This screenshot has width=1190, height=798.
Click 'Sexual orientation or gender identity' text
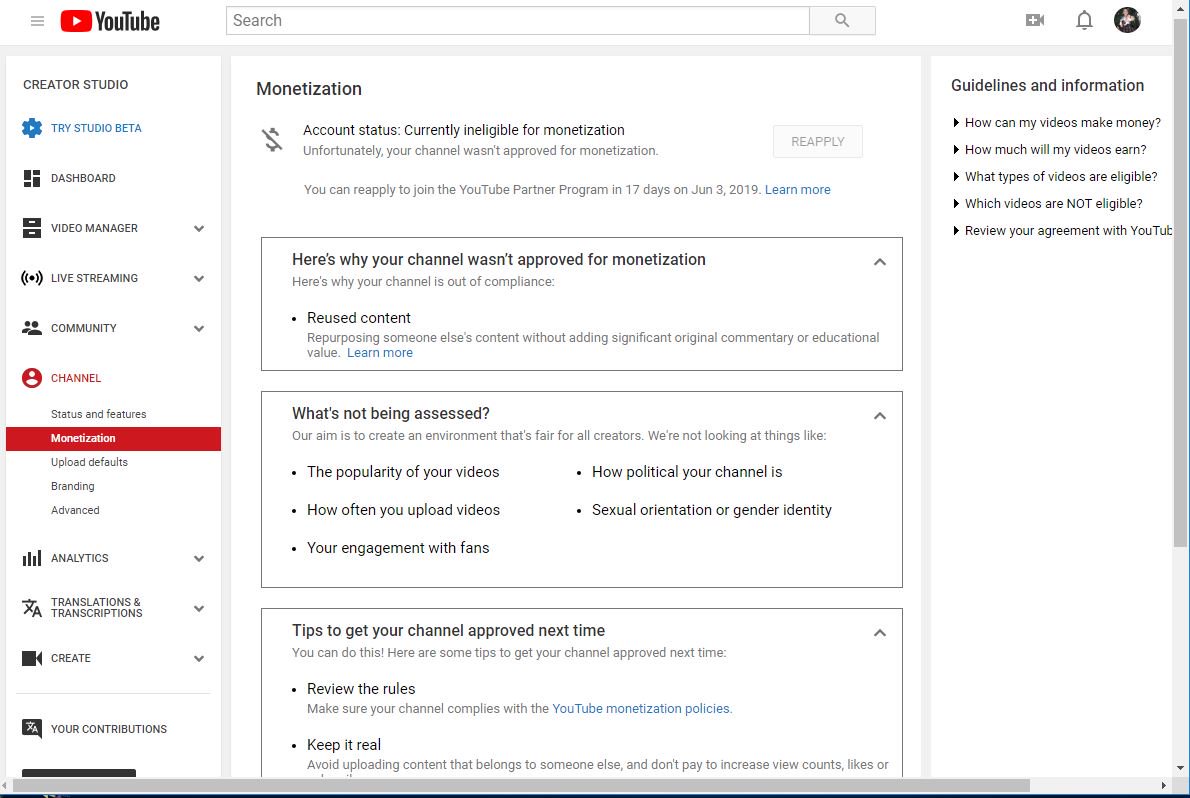click(712, 510)
